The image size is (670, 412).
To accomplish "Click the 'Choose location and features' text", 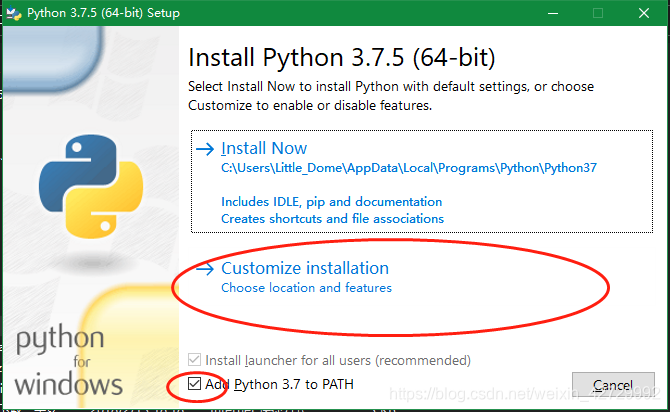I will coord(306,288).
